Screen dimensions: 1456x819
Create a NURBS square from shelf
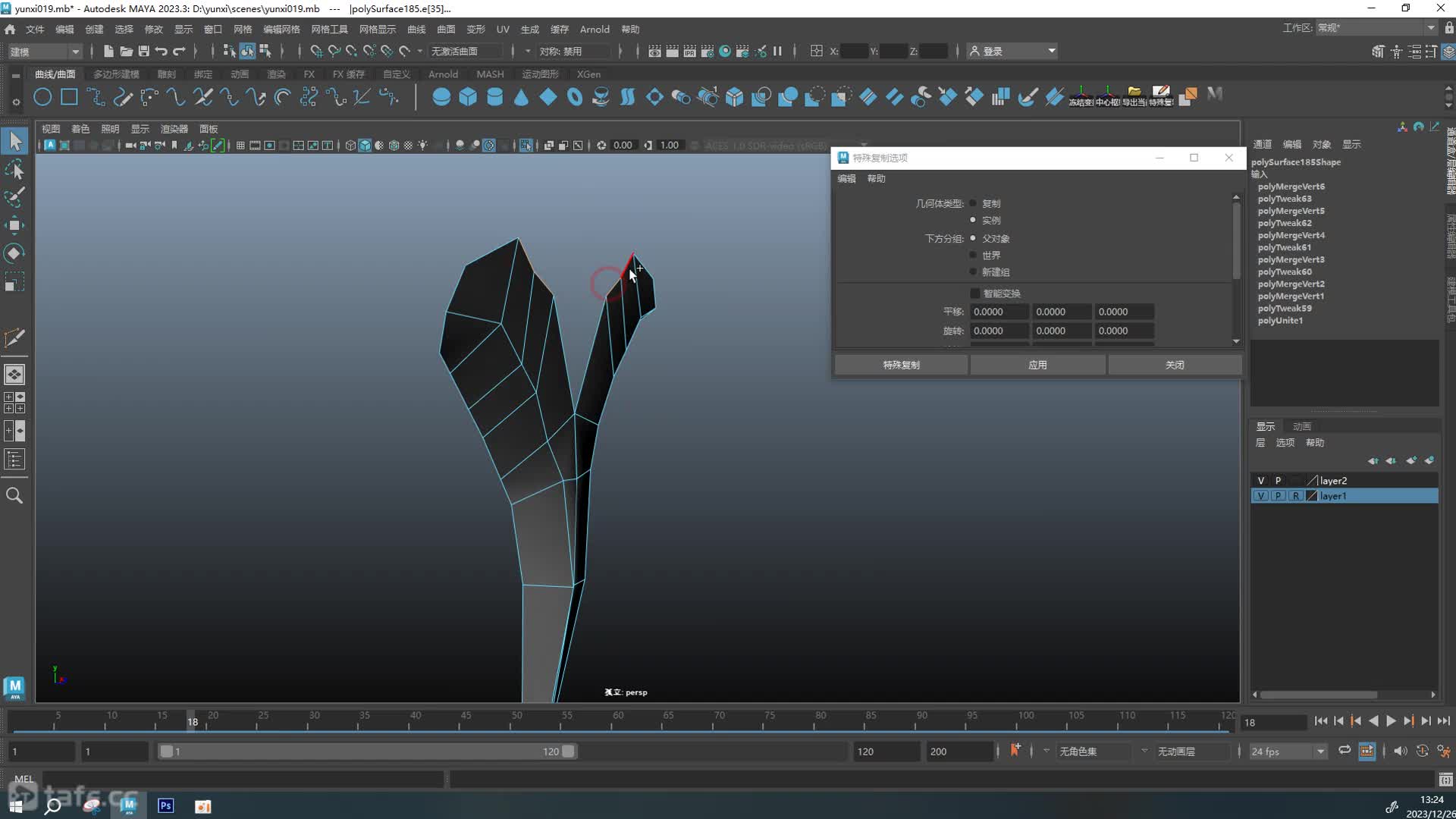pyautogui.click(x=69, y=97)
